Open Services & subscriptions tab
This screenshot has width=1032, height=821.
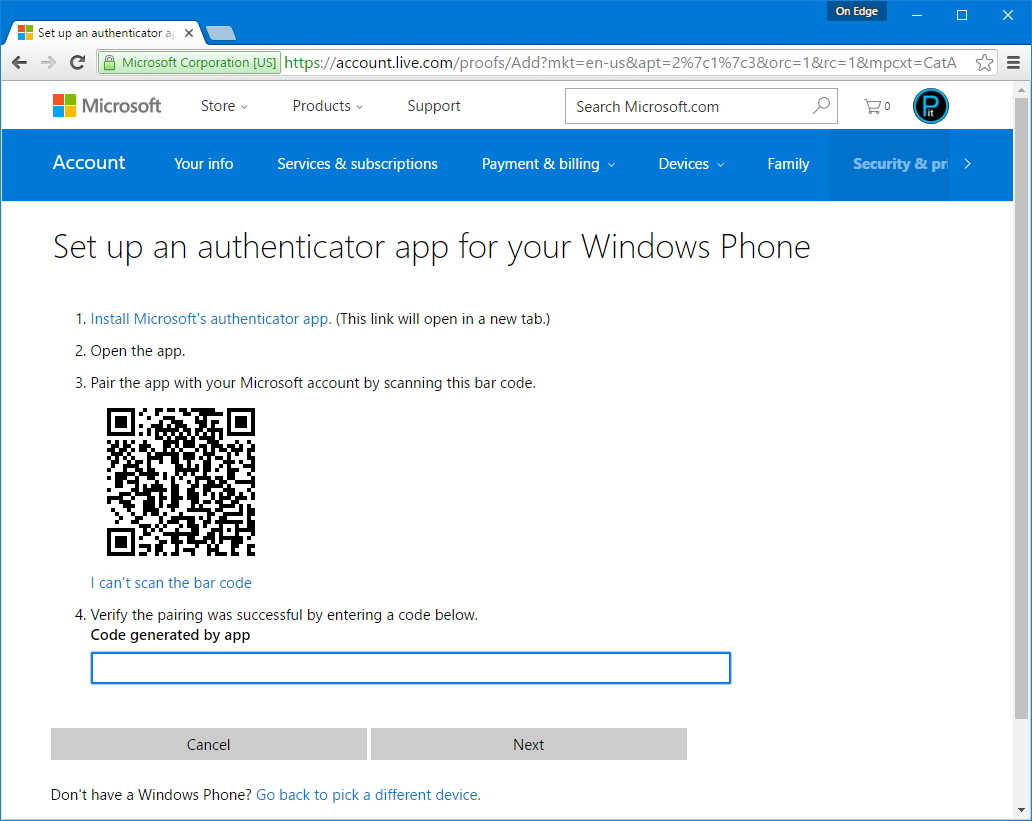pos(357,164)
